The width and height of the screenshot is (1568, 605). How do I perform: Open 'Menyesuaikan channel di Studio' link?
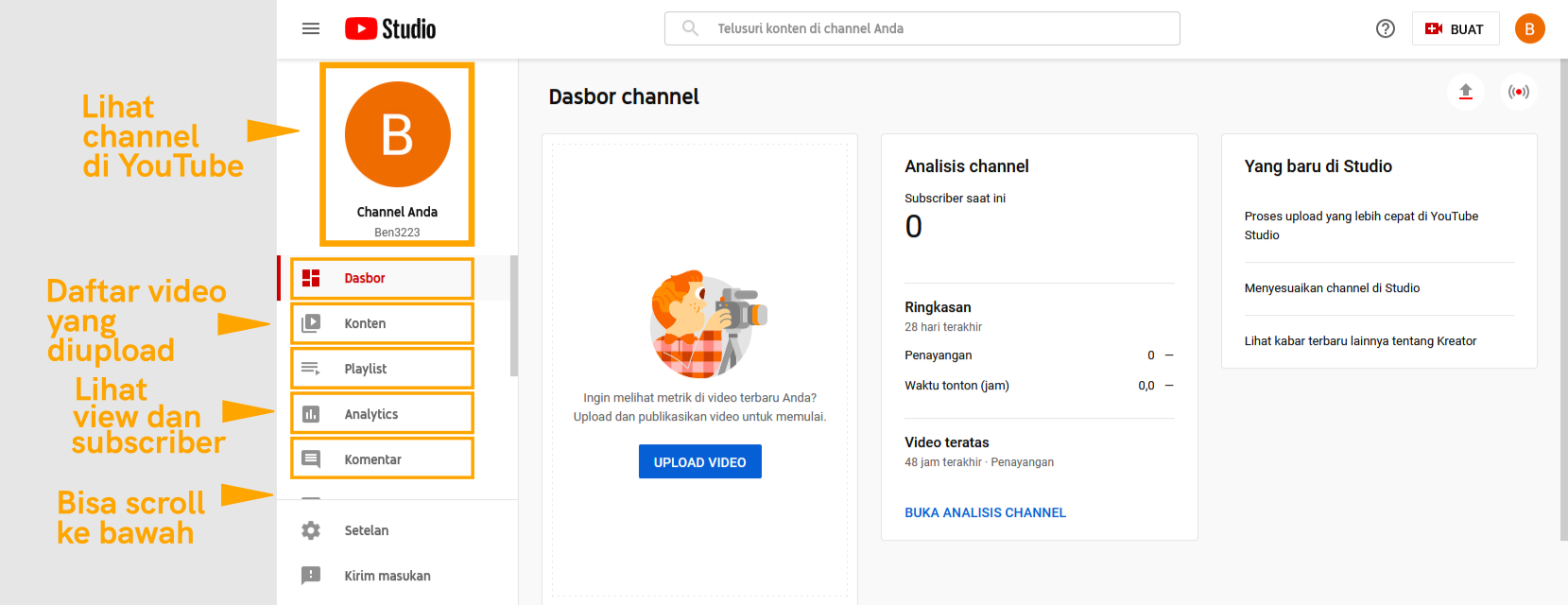[1332, 288]
